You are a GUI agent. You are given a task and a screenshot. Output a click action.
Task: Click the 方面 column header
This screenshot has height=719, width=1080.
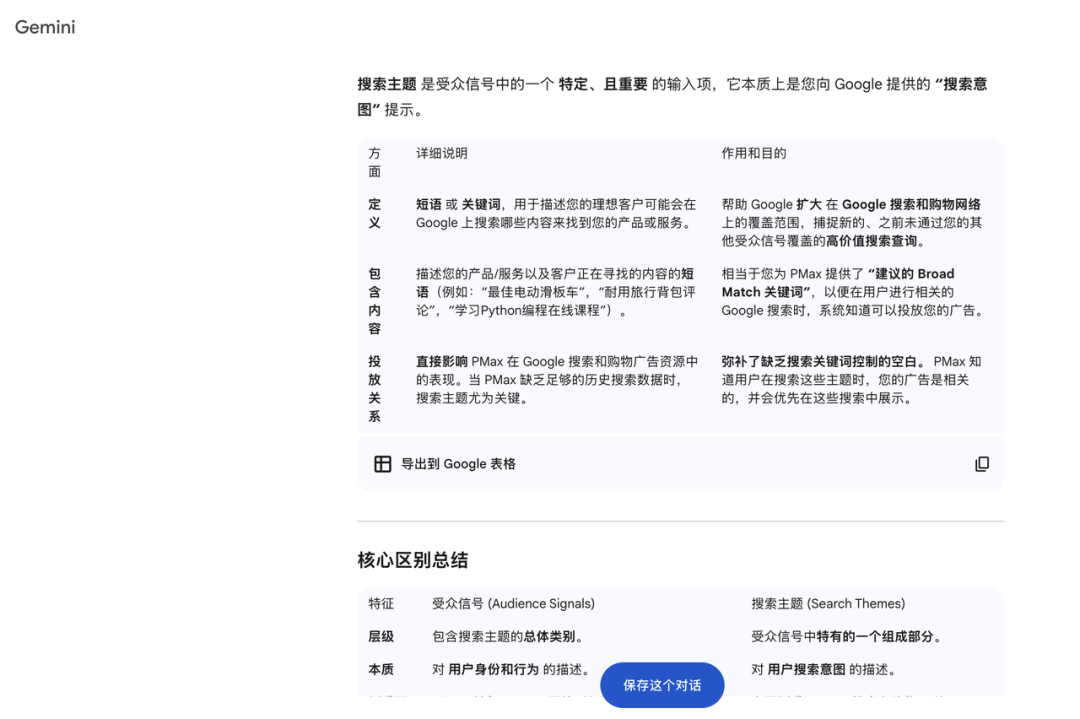coord(374,162)
